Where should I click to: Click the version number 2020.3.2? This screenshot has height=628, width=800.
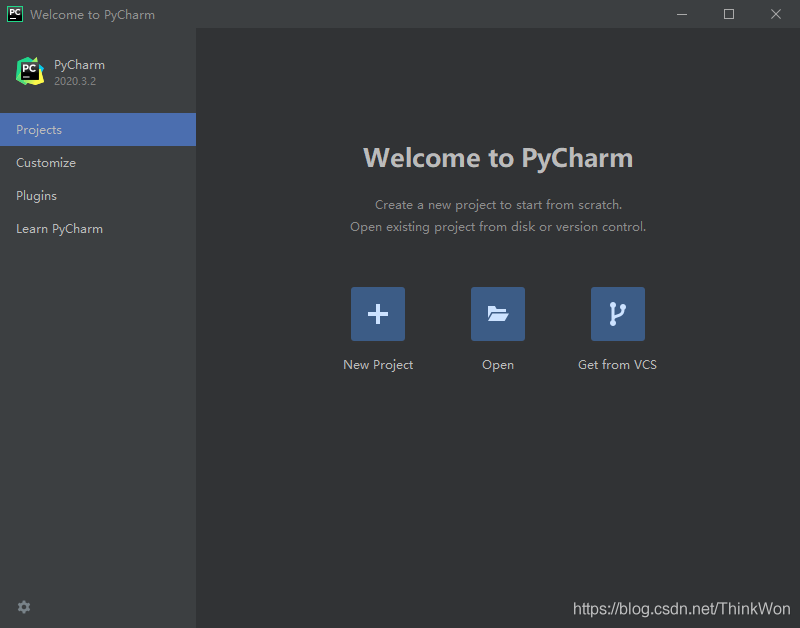click(75, 81)
